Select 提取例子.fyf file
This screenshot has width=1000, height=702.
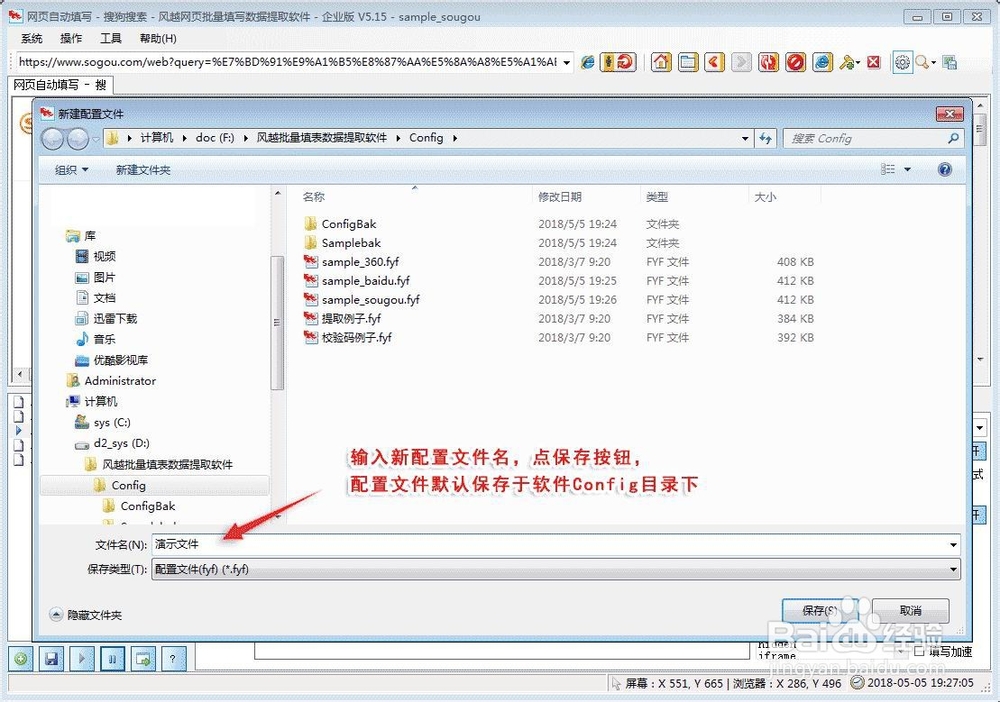[x=351, y=318]
